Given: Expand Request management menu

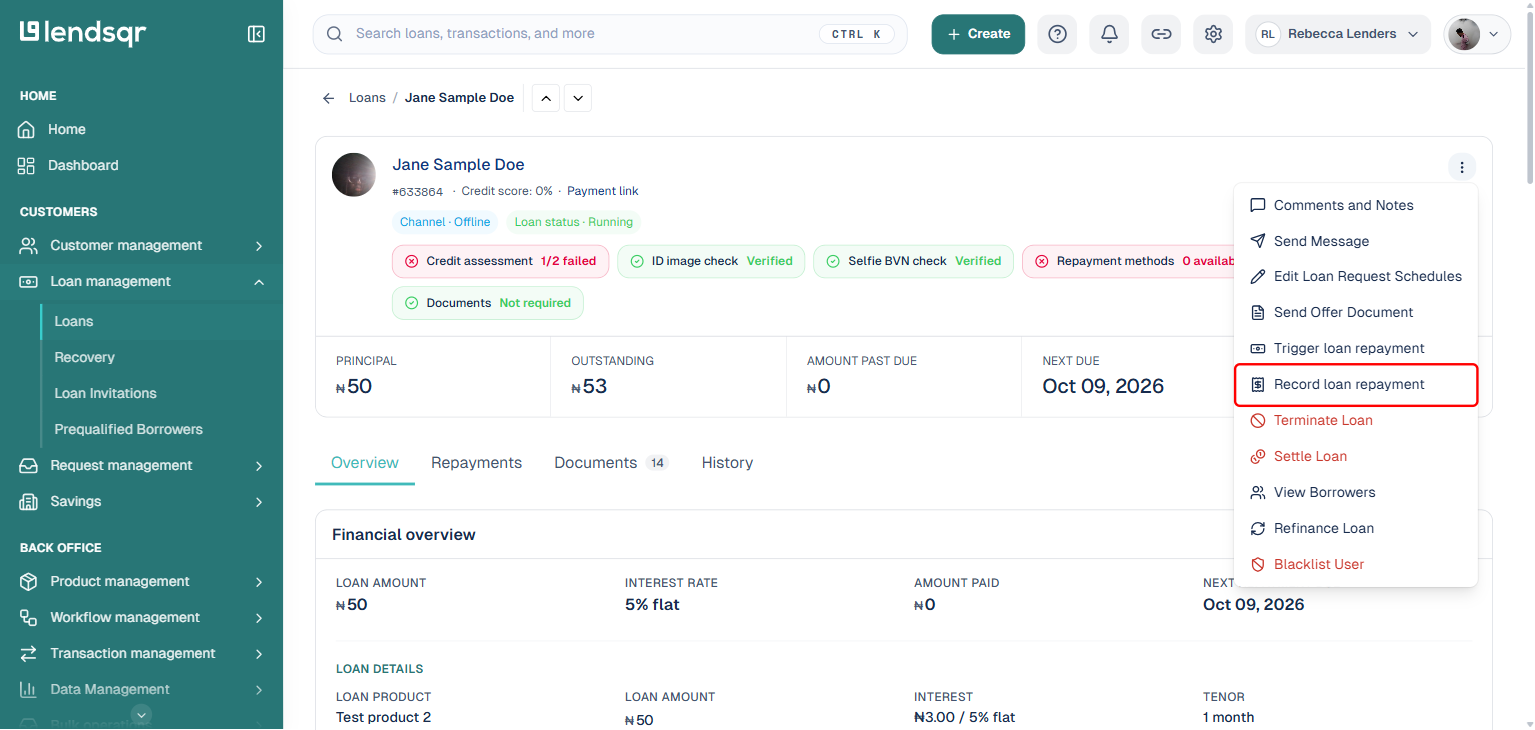Looking at the screenshot, I should [141, 465].
